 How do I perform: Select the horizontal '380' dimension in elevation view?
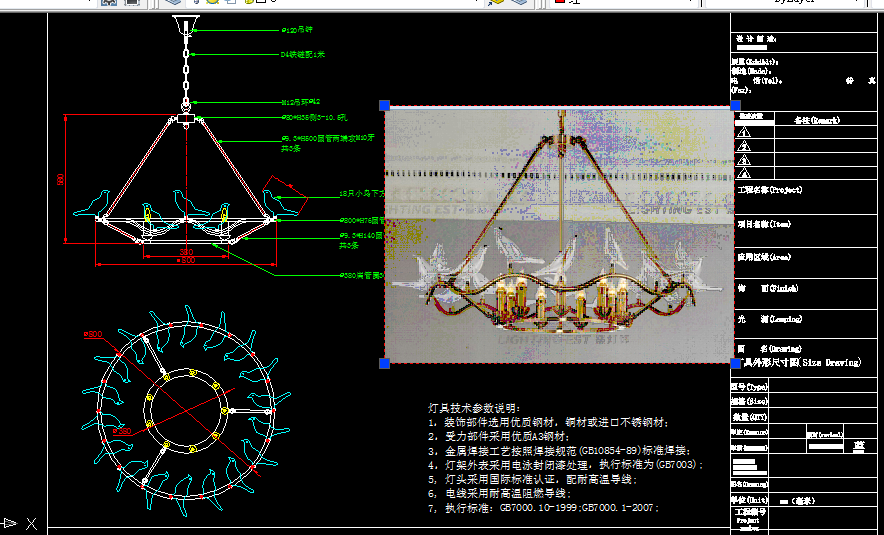pos(187,252)
